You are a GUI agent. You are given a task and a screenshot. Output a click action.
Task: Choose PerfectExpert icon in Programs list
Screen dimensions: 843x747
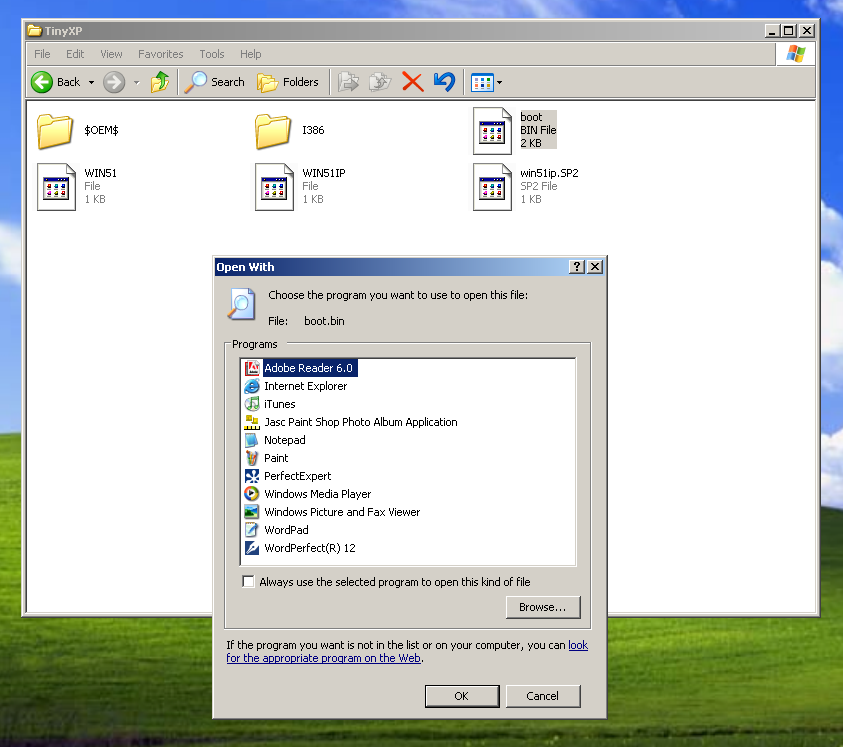coord(252,476)
